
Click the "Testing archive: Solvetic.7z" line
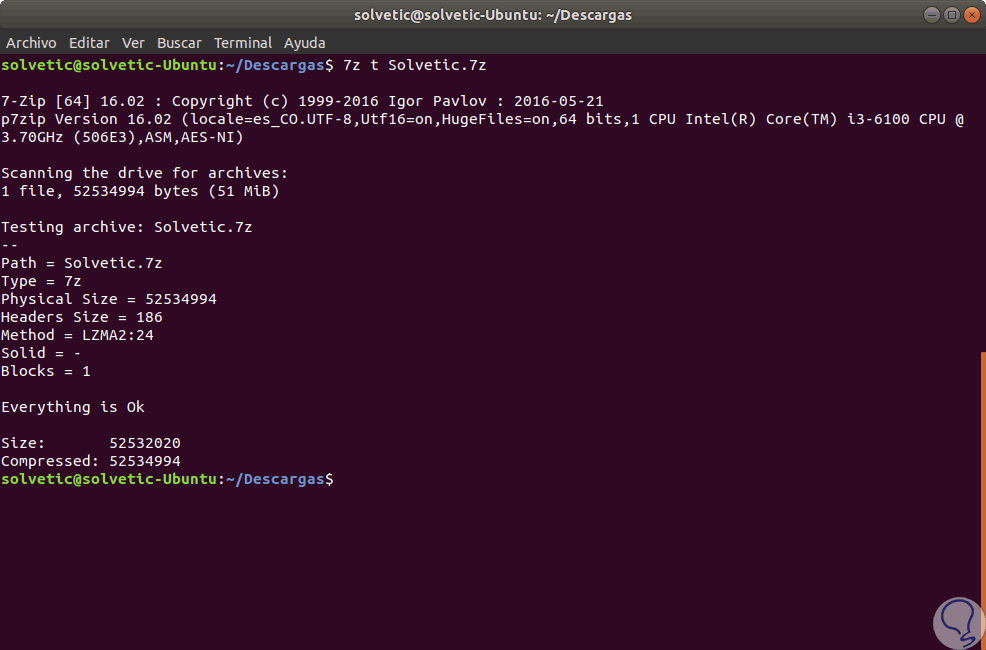coord(127,227)
